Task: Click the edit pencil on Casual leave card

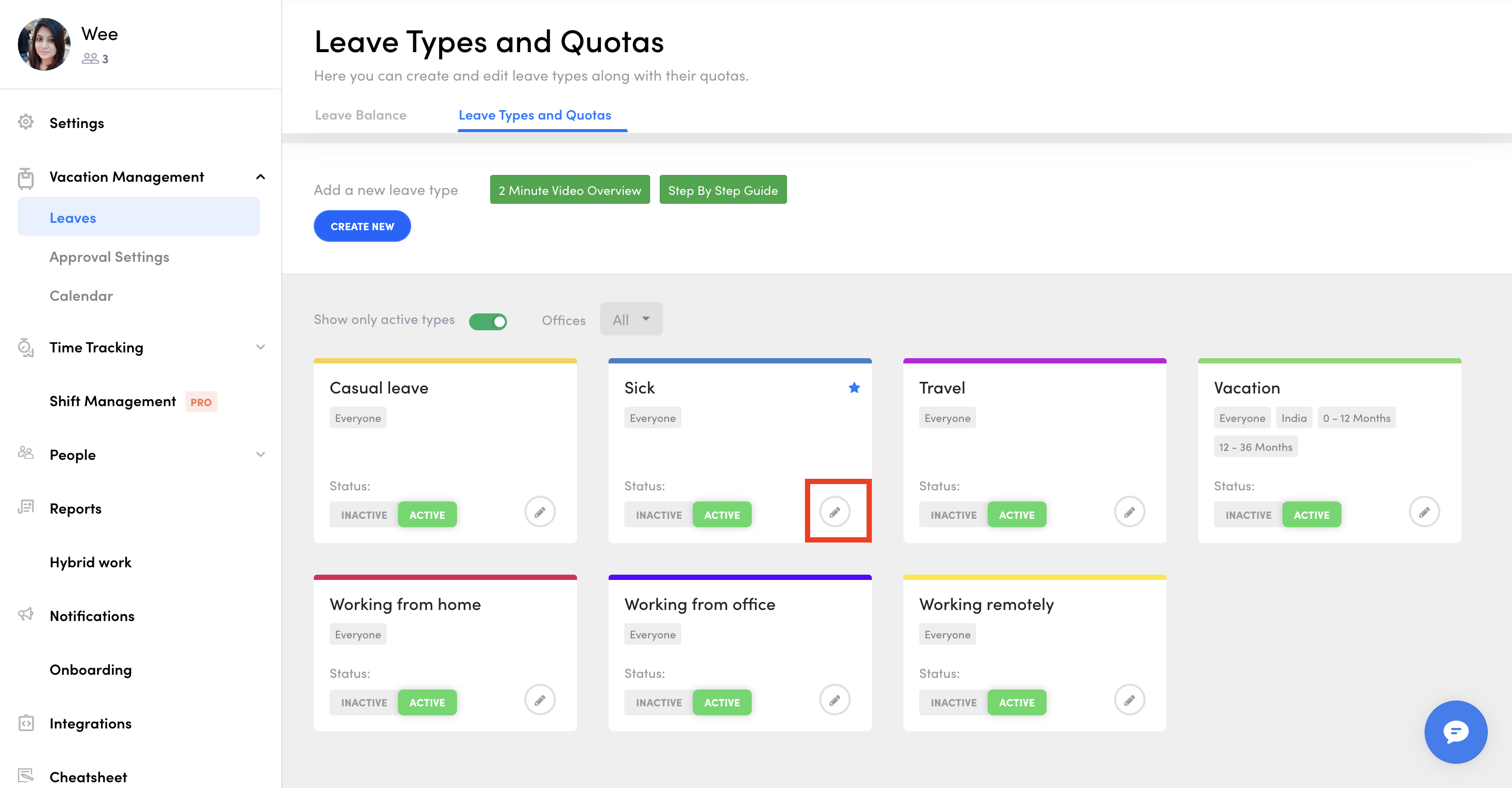Action: (x=540, y=511)
